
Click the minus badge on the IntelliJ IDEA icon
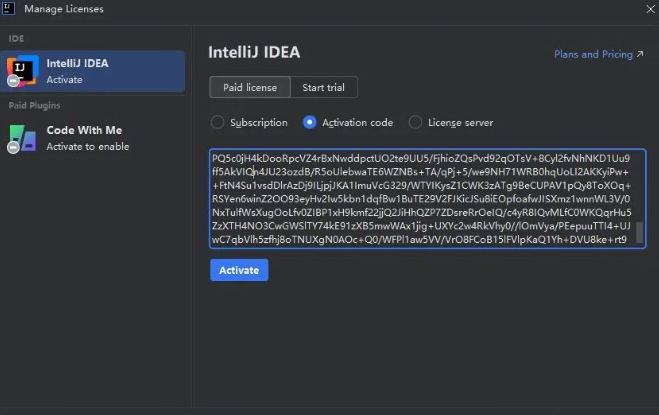point(13,79)
